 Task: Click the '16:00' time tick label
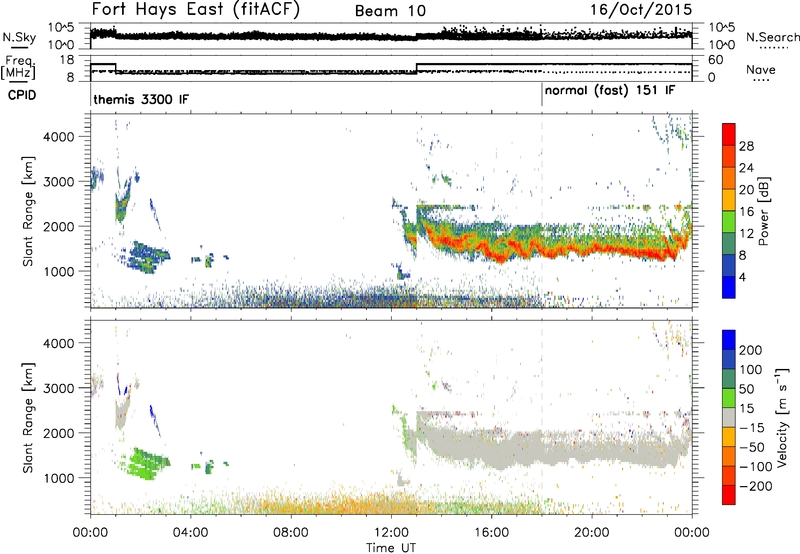coord(491,533)
